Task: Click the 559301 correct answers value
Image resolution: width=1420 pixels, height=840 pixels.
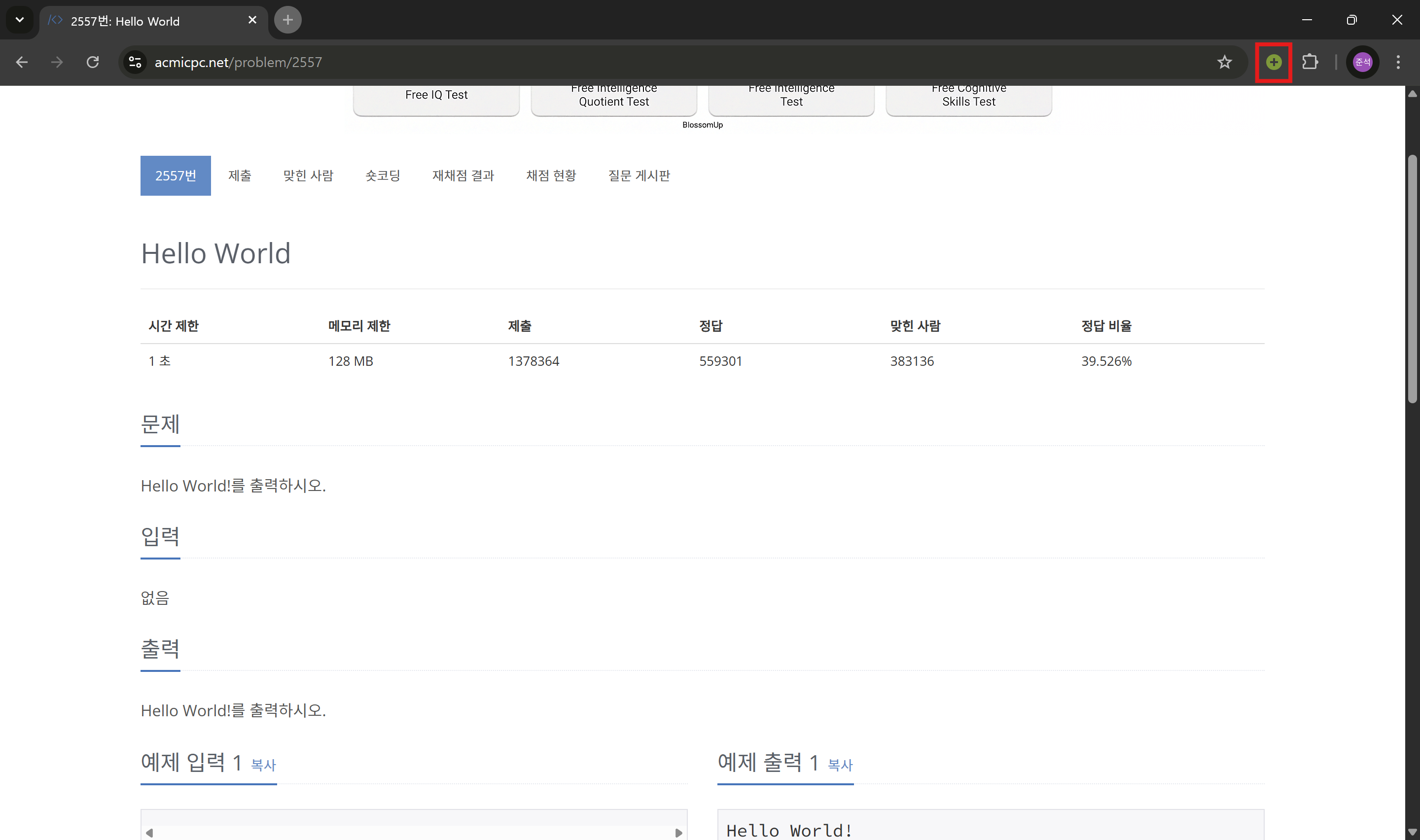Action: coord(720,361)
